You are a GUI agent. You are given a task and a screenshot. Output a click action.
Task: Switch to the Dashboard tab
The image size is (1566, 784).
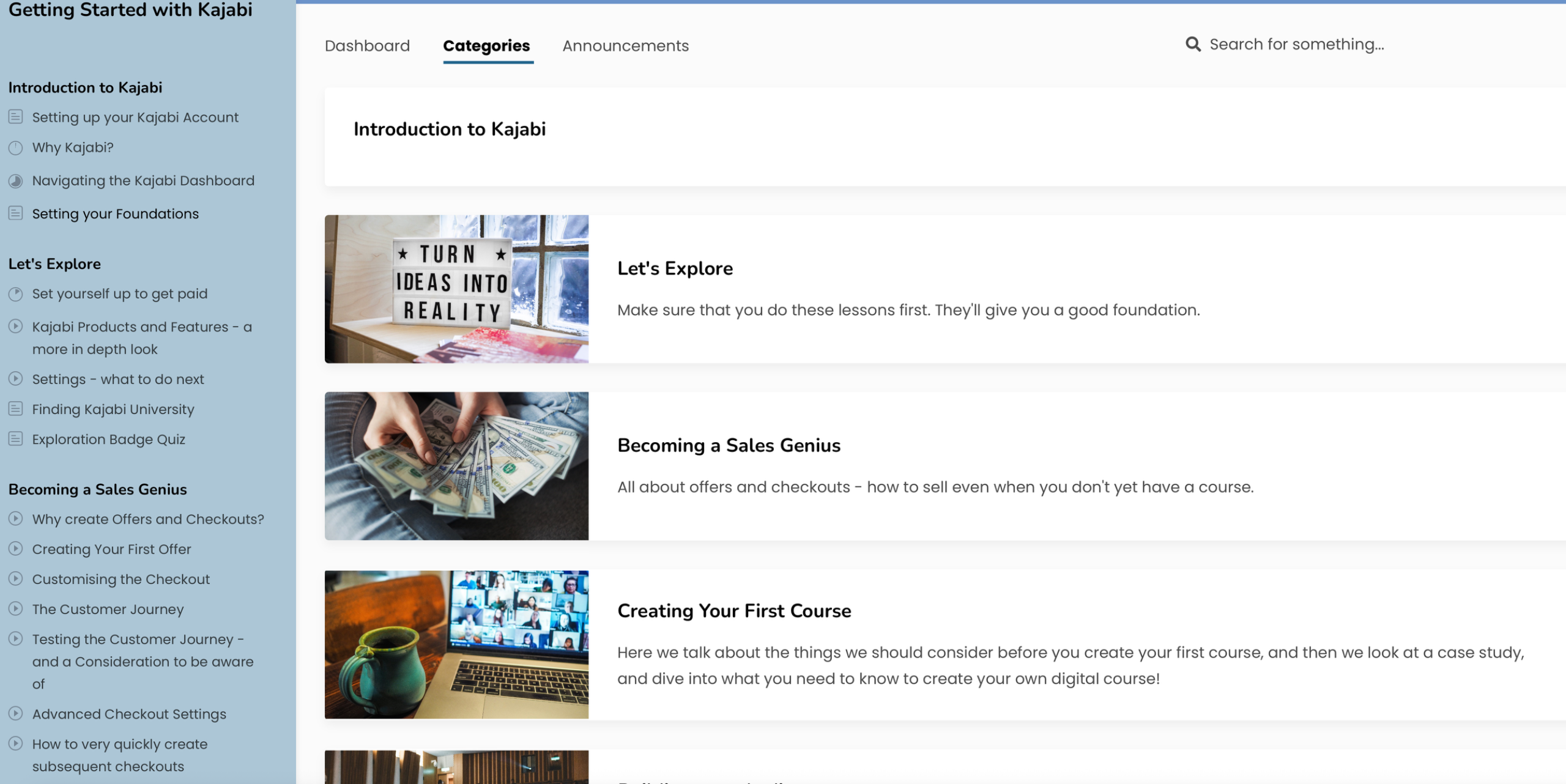[x=367, y=46]
